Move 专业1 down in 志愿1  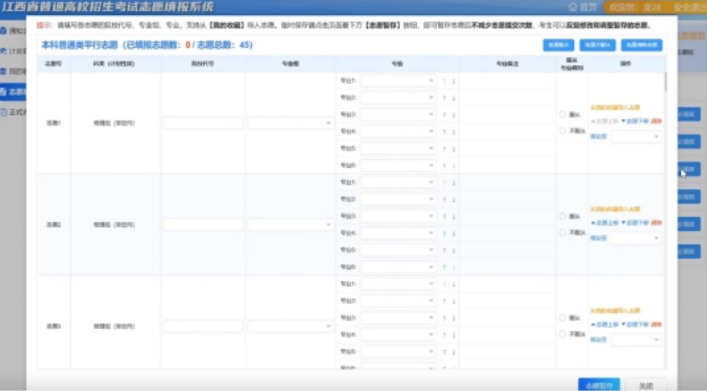point(454,81)
